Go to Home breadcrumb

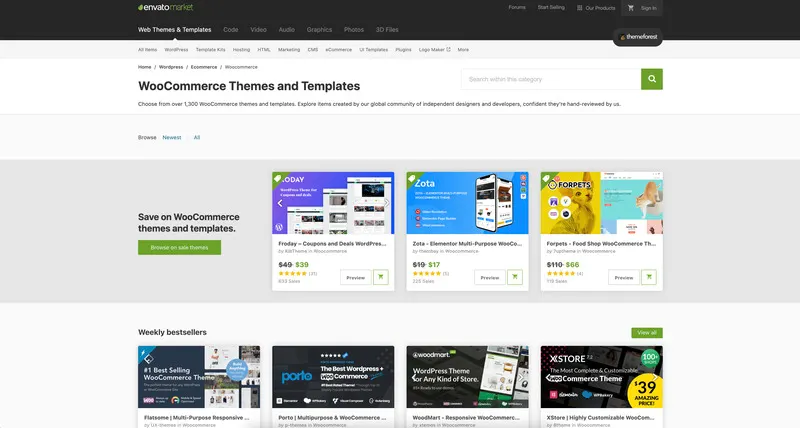point(144,67)
